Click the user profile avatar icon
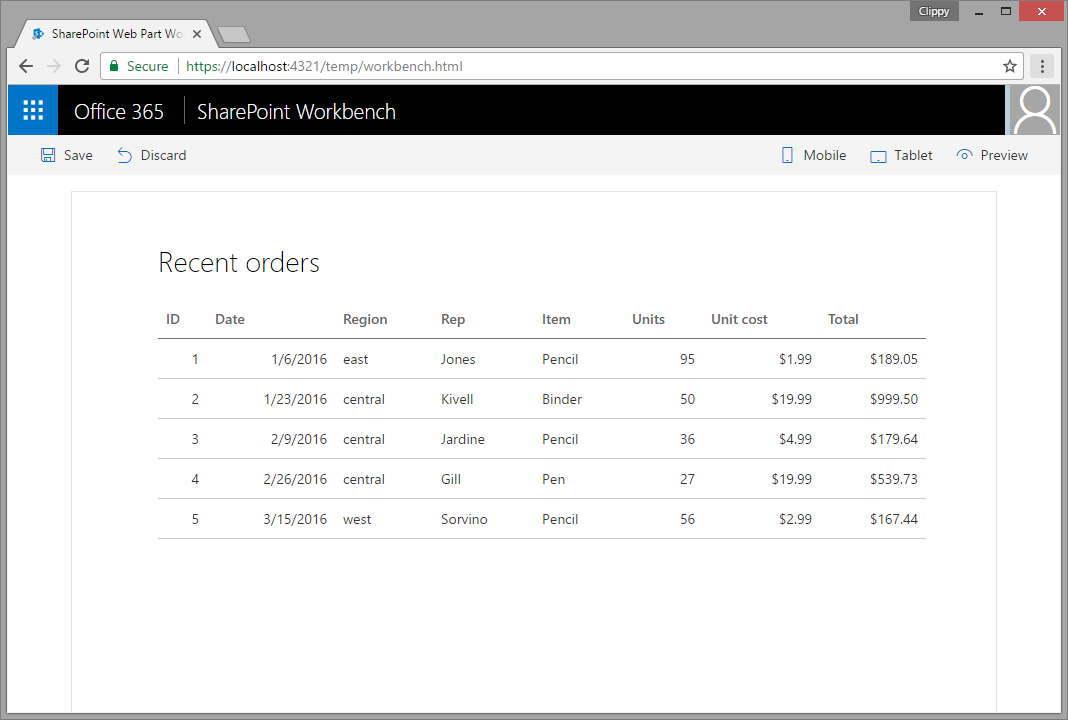1068x720 pixels. tap(1035, 110)
